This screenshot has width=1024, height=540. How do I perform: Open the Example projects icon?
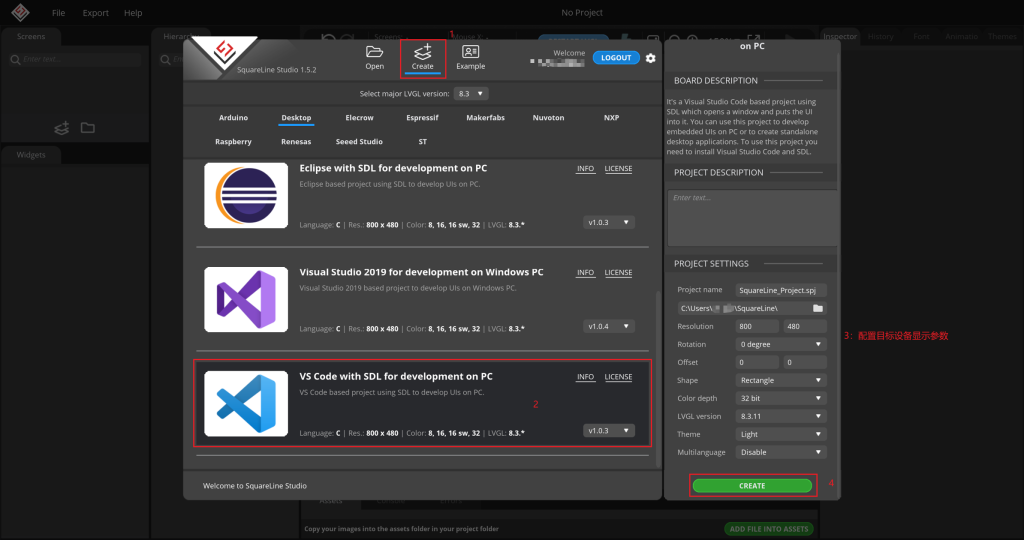click(x=470, y=52)
